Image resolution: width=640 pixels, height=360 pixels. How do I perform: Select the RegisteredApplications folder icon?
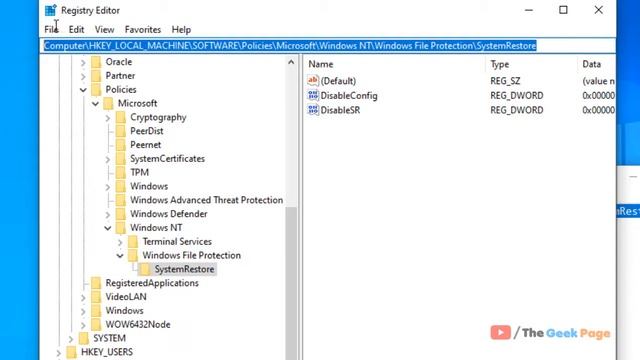(96, 283)
